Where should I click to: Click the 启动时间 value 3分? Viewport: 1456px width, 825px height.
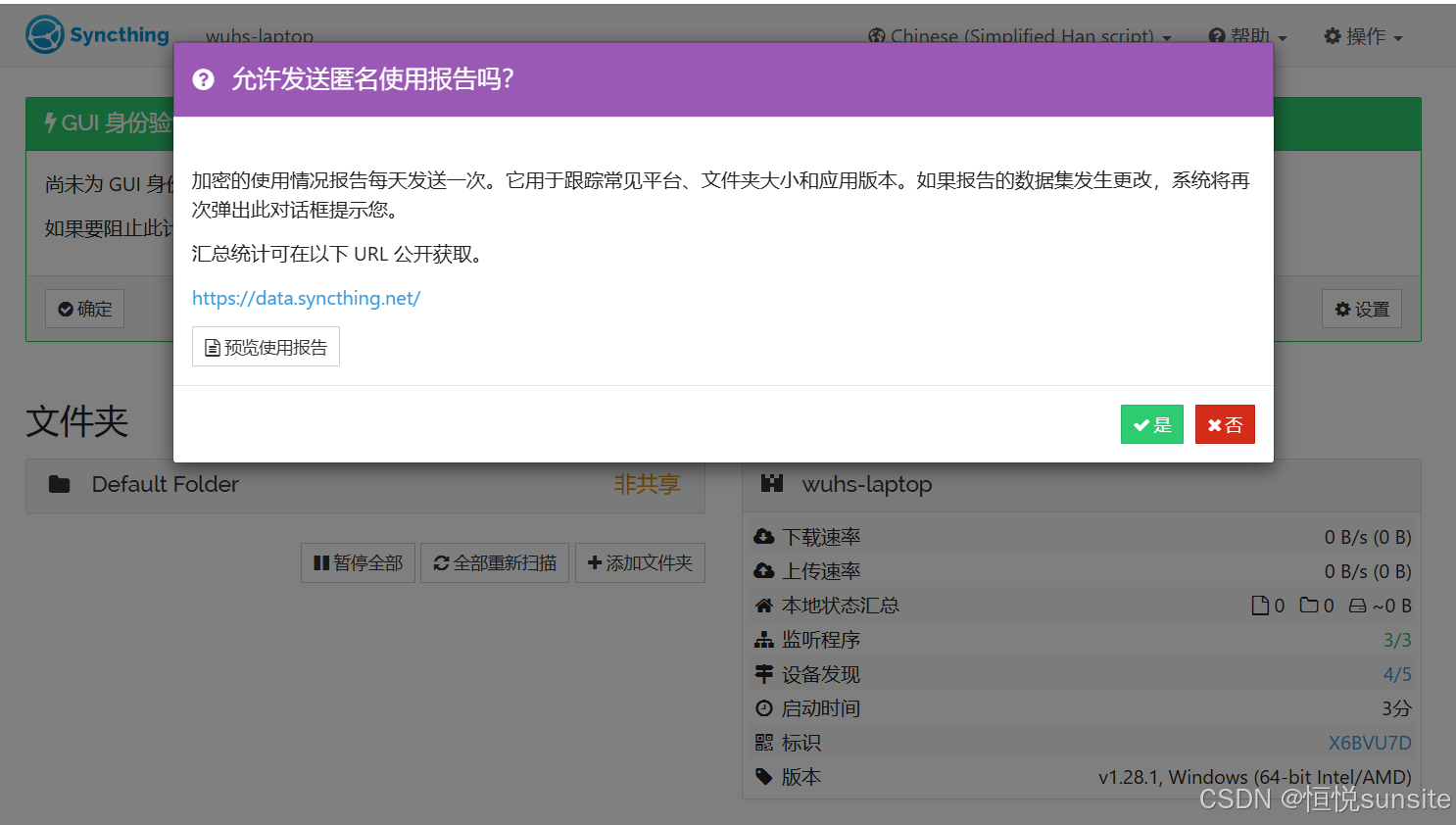pyautogui.click(x=1397, y=708)
